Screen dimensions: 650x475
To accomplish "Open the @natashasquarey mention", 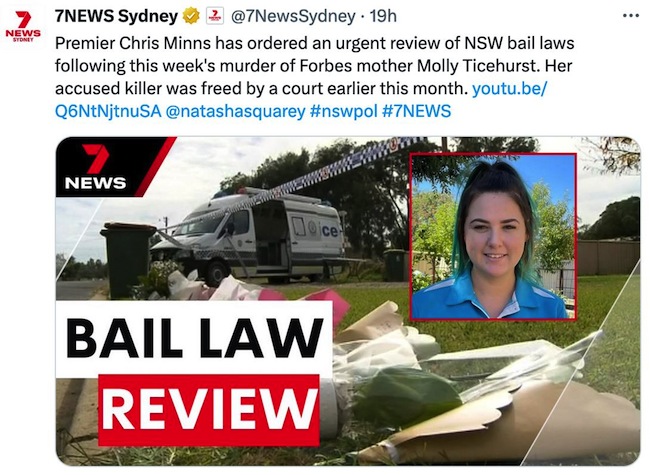I will (x=235, y=111).
